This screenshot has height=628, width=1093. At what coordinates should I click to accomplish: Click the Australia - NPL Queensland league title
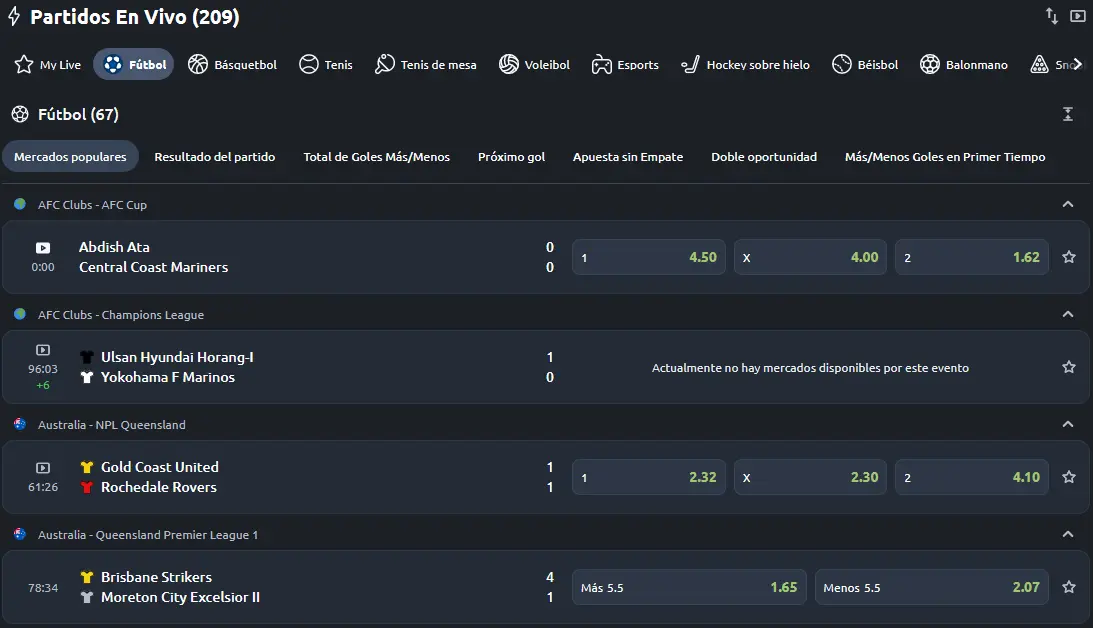tap(112, 425)
